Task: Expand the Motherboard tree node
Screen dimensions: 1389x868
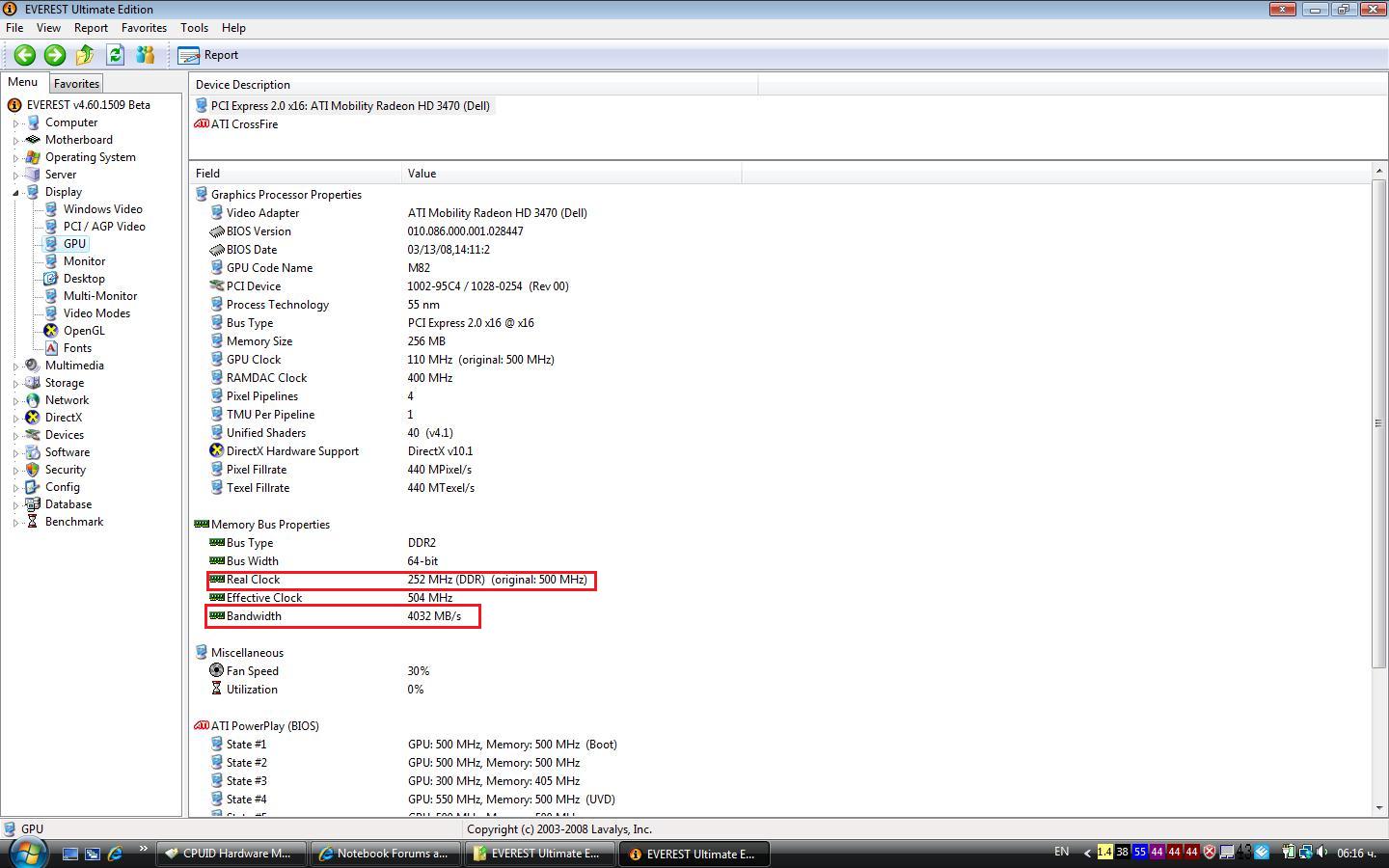Action: point(16,141)
